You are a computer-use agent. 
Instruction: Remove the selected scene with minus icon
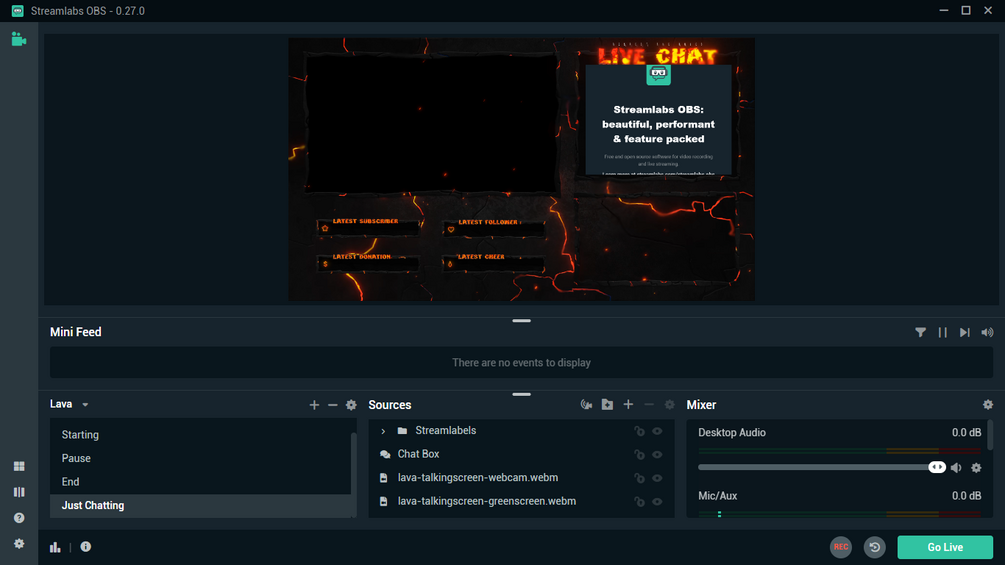pos(333,405)
